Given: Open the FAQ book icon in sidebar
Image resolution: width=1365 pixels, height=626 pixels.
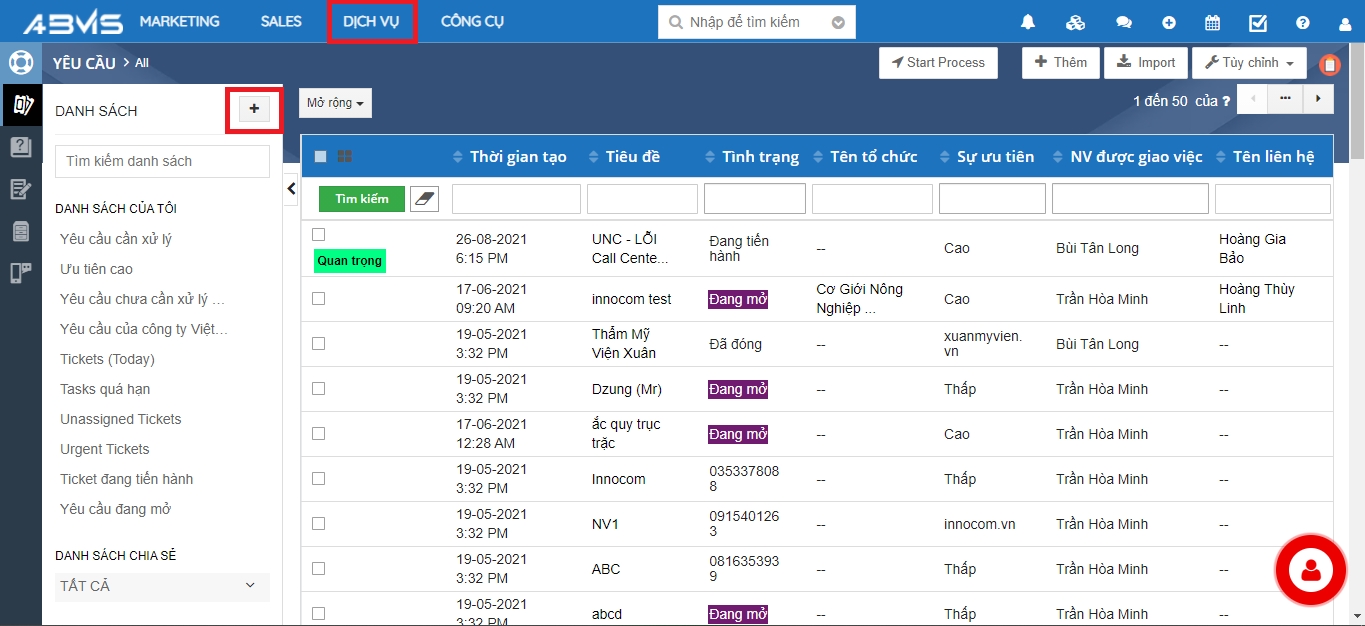Looking at the screenshot, I should [20, 147].
